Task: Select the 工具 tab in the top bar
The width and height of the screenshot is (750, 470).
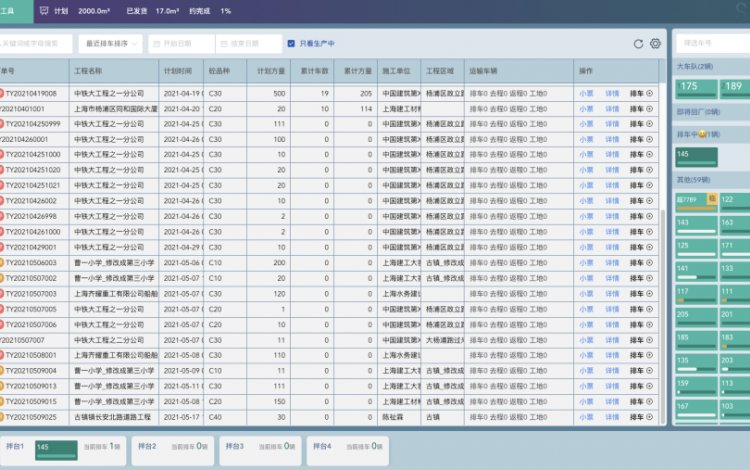Action: point(16,11)
